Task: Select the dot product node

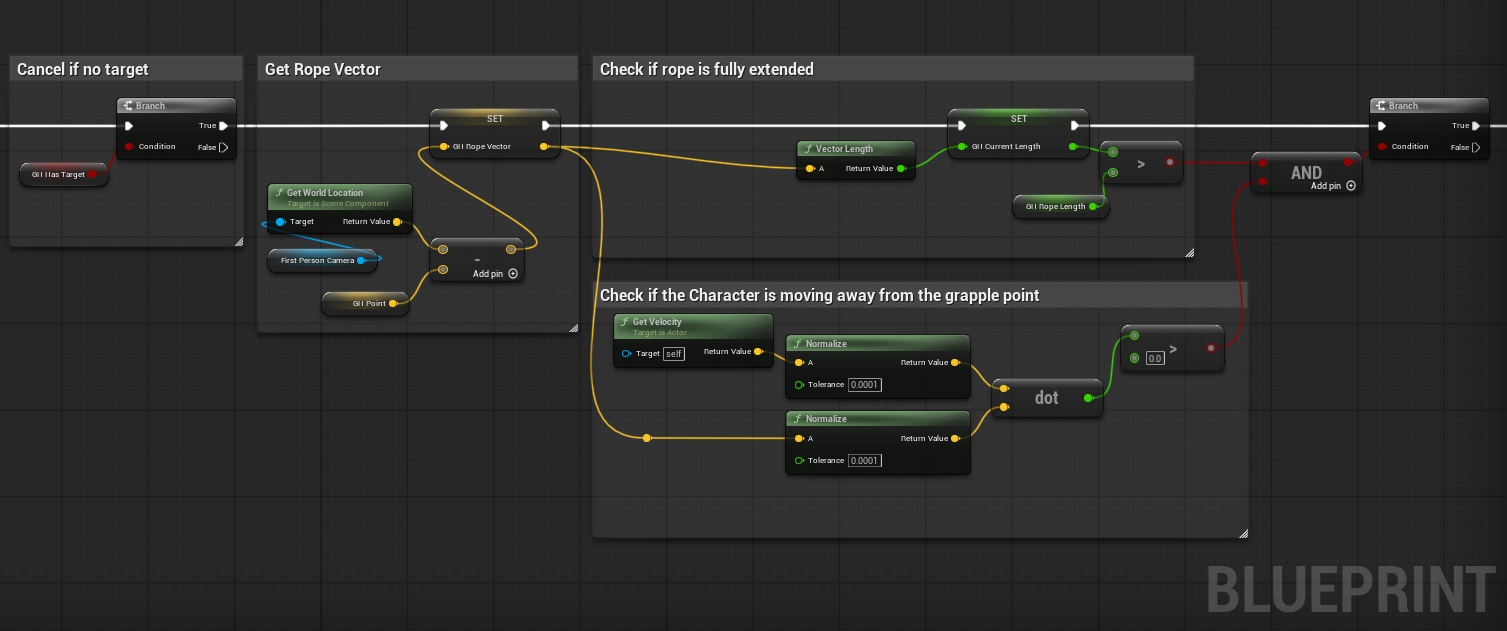Action: pyautogui.click(x=1046, y=398)
